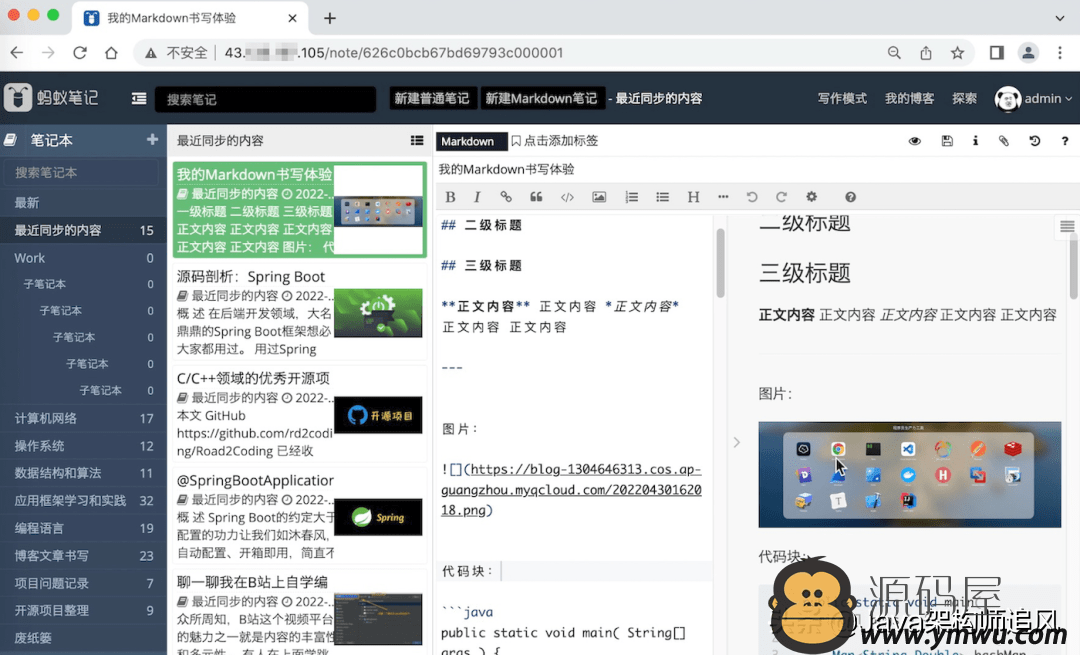The height and width of the screenshot is (655, 1080).
Task: Insert a code sample with the code icon
Action: pyautogui.click(x=567, y=197)
